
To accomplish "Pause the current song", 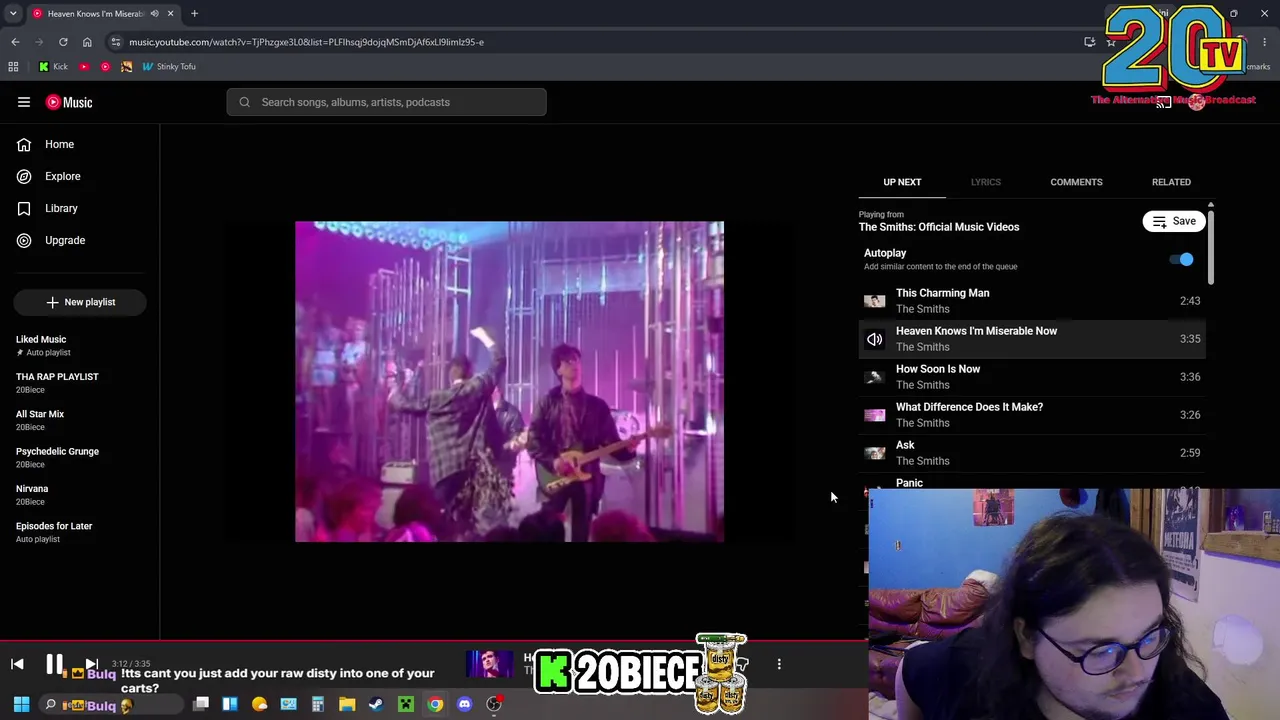I will pyautogui.click(x=55, y=664).
